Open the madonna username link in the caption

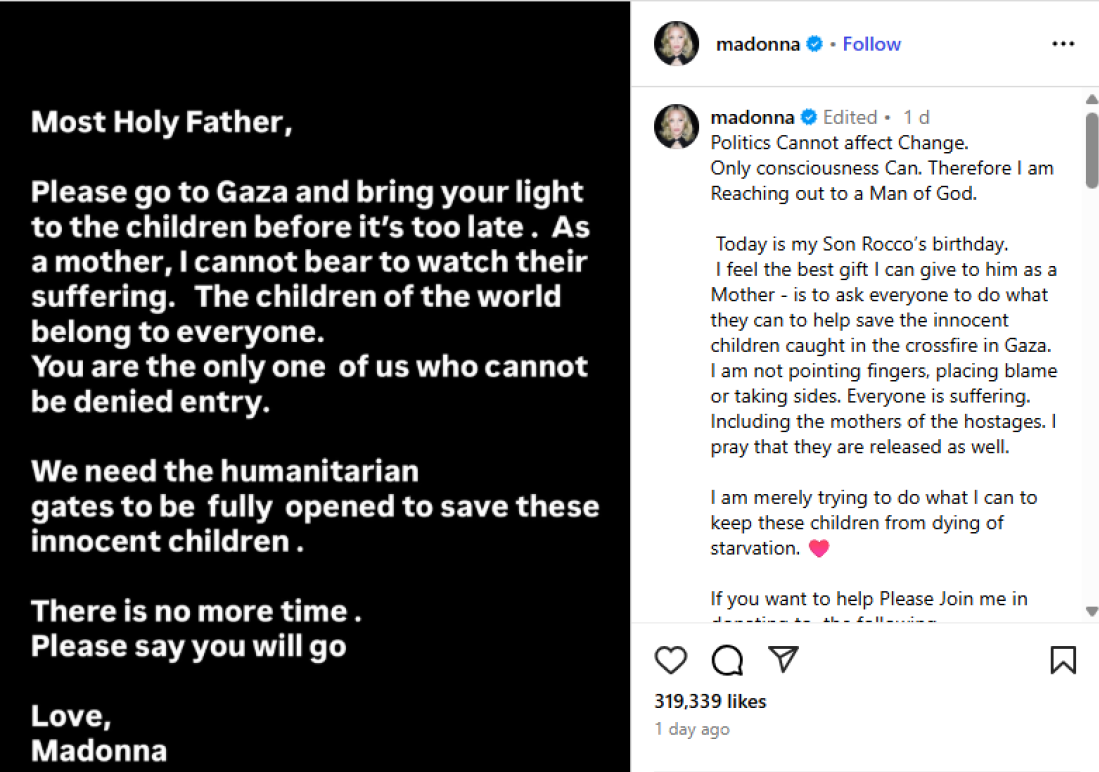coord(752,117)
